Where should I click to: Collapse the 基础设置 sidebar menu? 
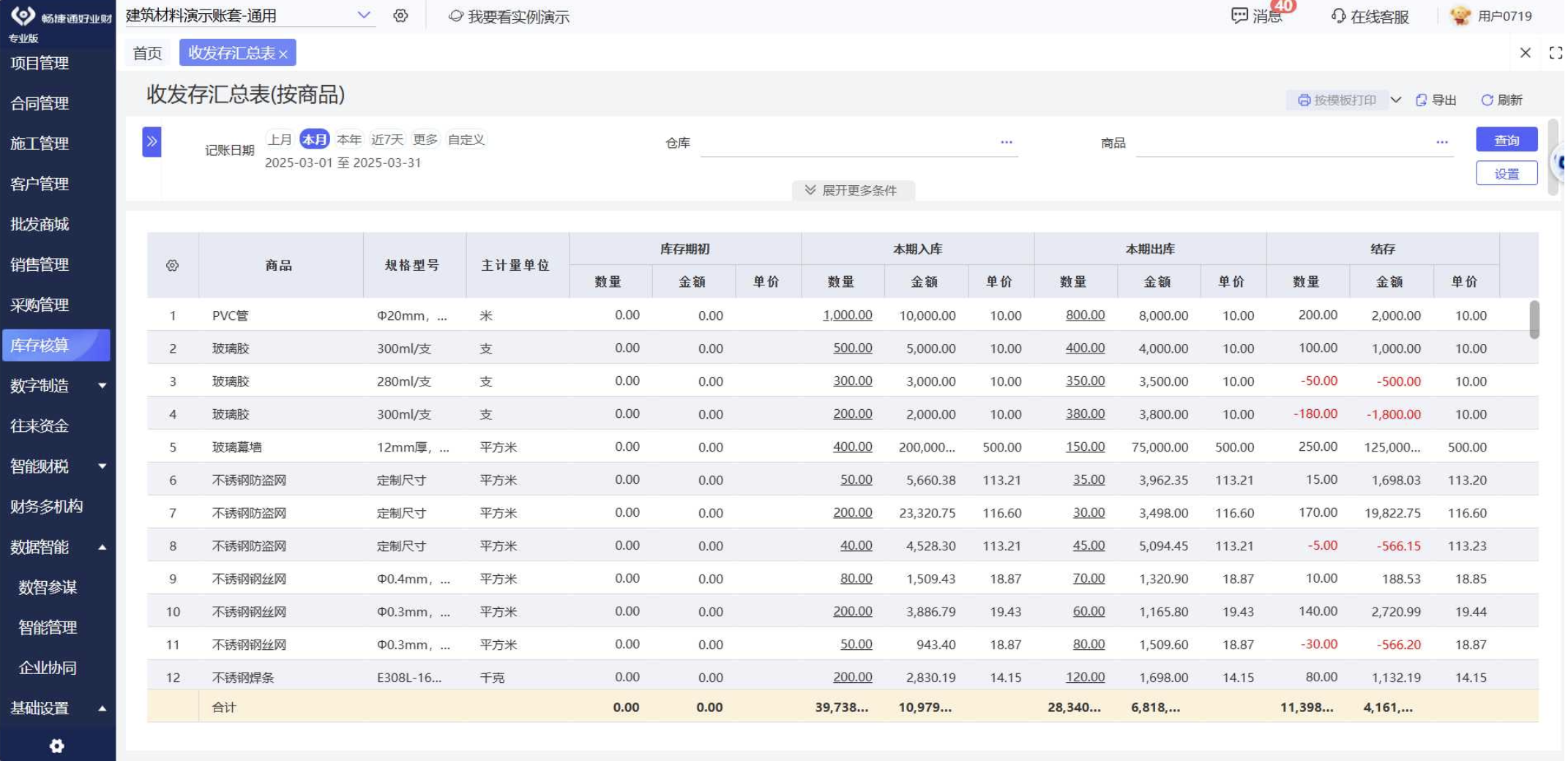[56, 709]
